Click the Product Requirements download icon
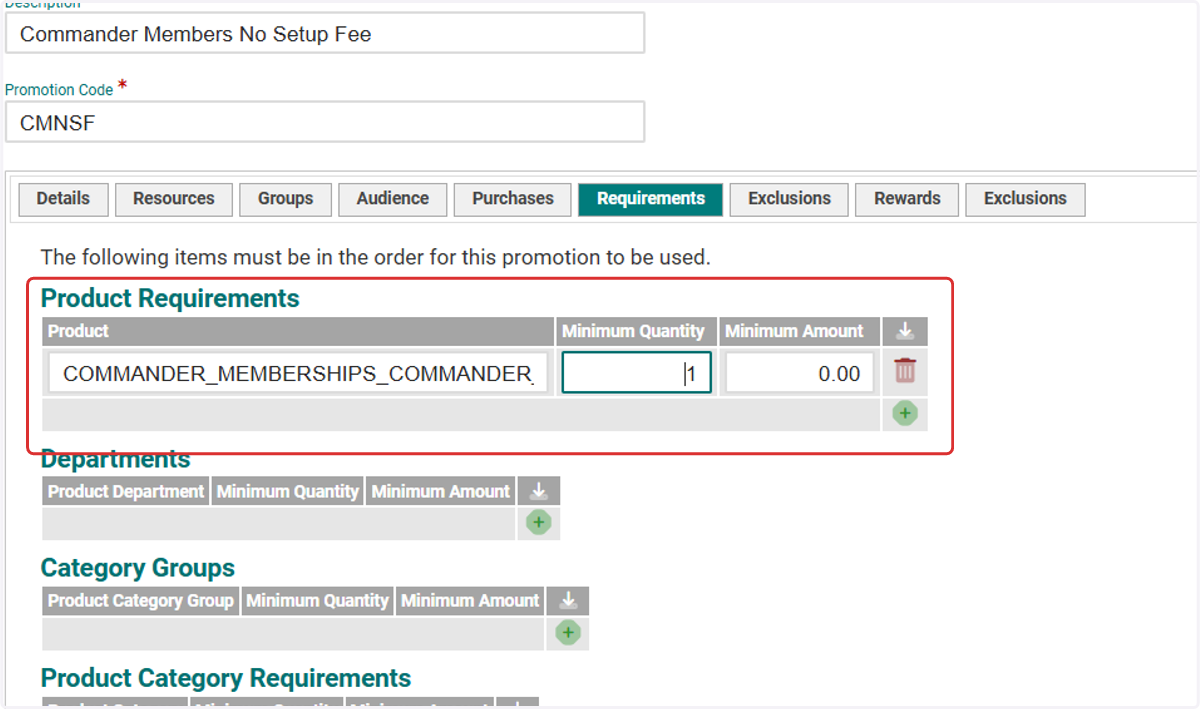The height and width of the screenshot is (709, 1200). [x=905, y=331]
